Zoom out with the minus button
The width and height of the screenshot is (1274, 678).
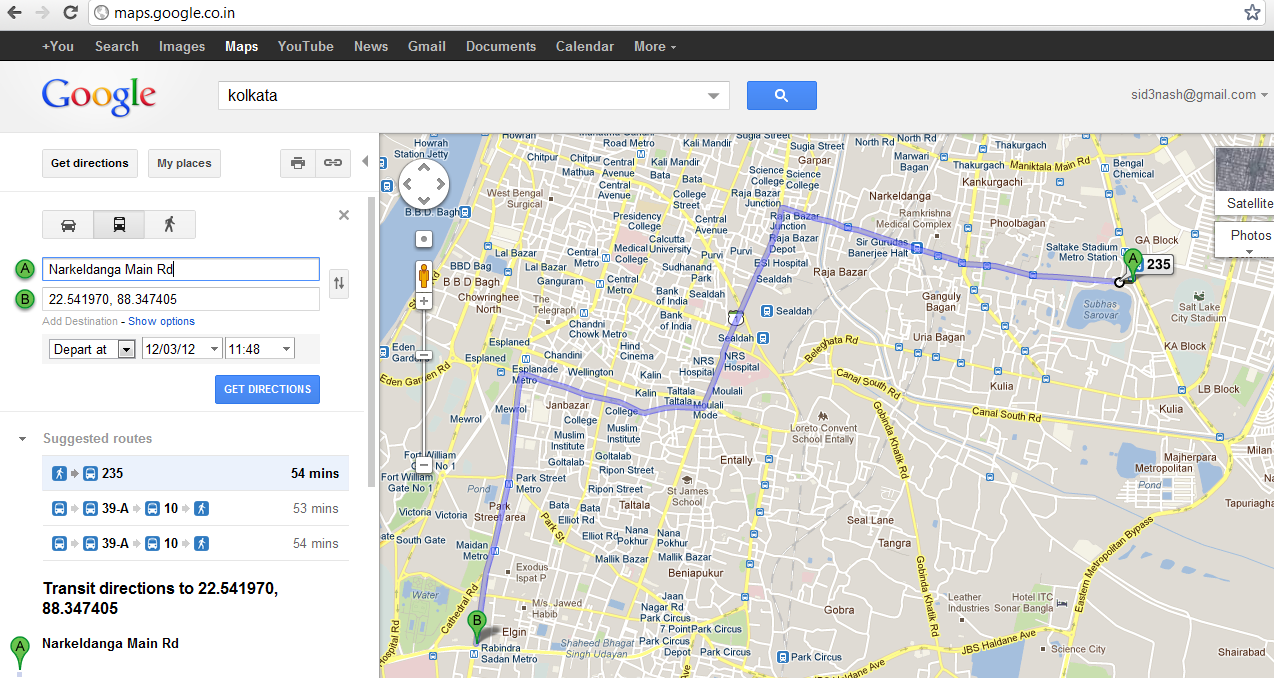click(424, 465)
